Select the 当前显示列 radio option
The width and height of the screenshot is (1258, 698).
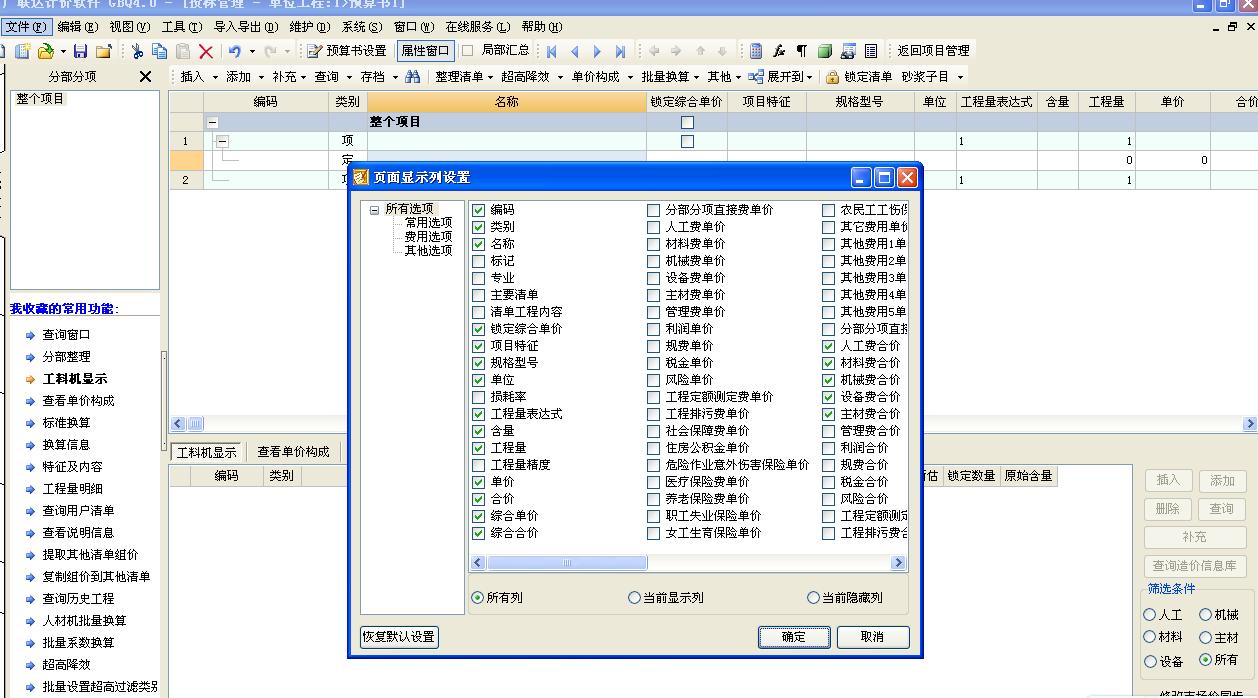click(x=634, y=597)
